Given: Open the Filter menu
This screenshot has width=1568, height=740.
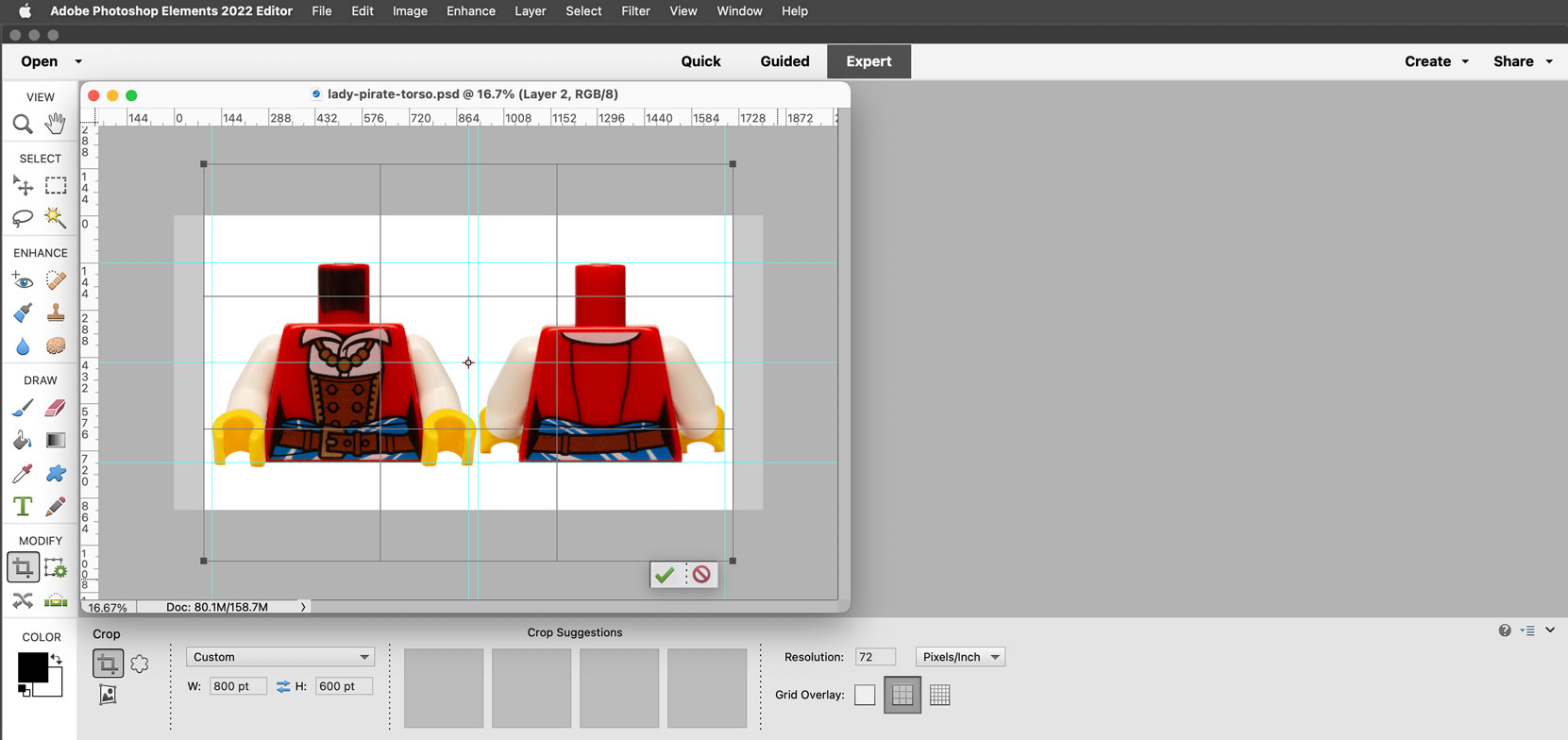Looking at the screenshot, I should [x=635, y=11].
